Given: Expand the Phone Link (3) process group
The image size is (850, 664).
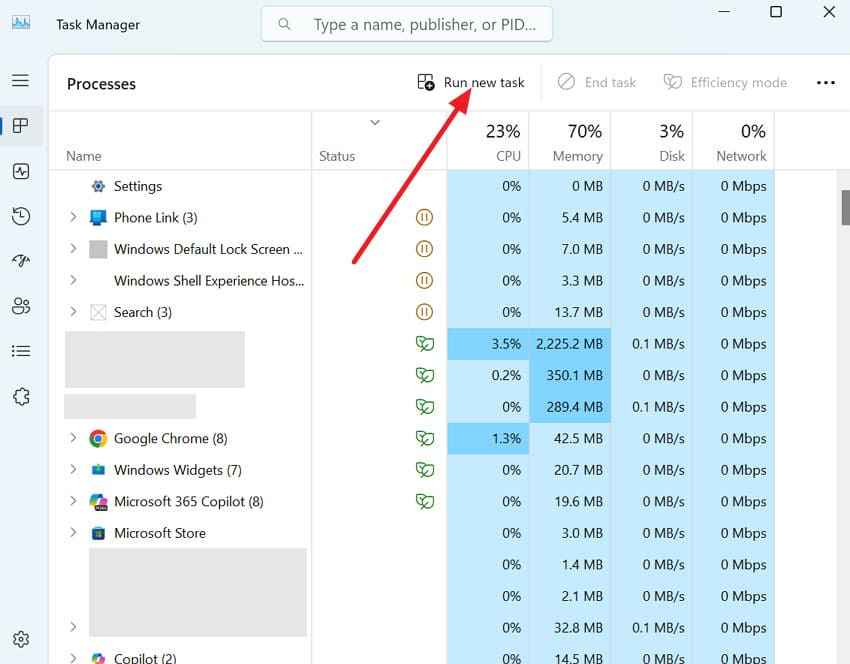Looking at the screenshot, I should coord(73,217).
